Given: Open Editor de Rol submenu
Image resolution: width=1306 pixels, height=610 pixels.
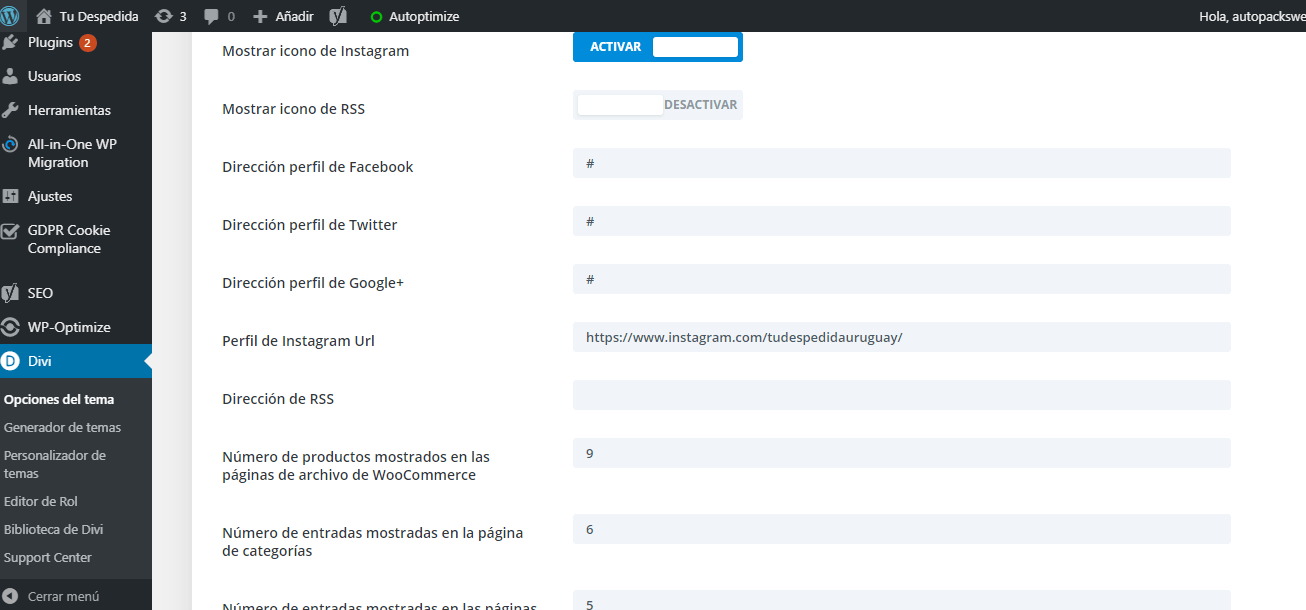Looking at the screenshot, I should 41,501.
